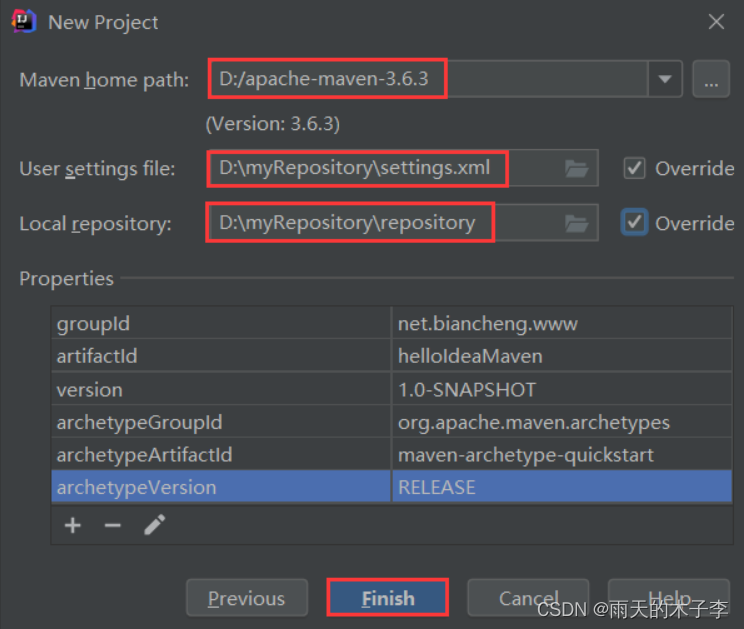The width and height of the screenshot is (744, 629).
Task: Click the Previous button
Action: (x=247, y=598)
